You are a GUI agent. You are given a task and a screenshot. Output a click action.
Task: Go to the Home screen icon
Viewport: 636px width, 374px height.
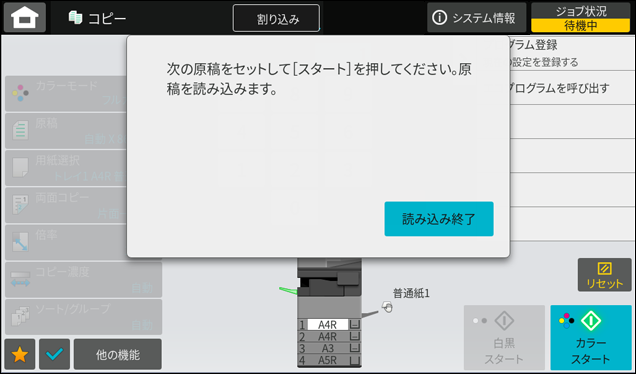pos(25,17)
